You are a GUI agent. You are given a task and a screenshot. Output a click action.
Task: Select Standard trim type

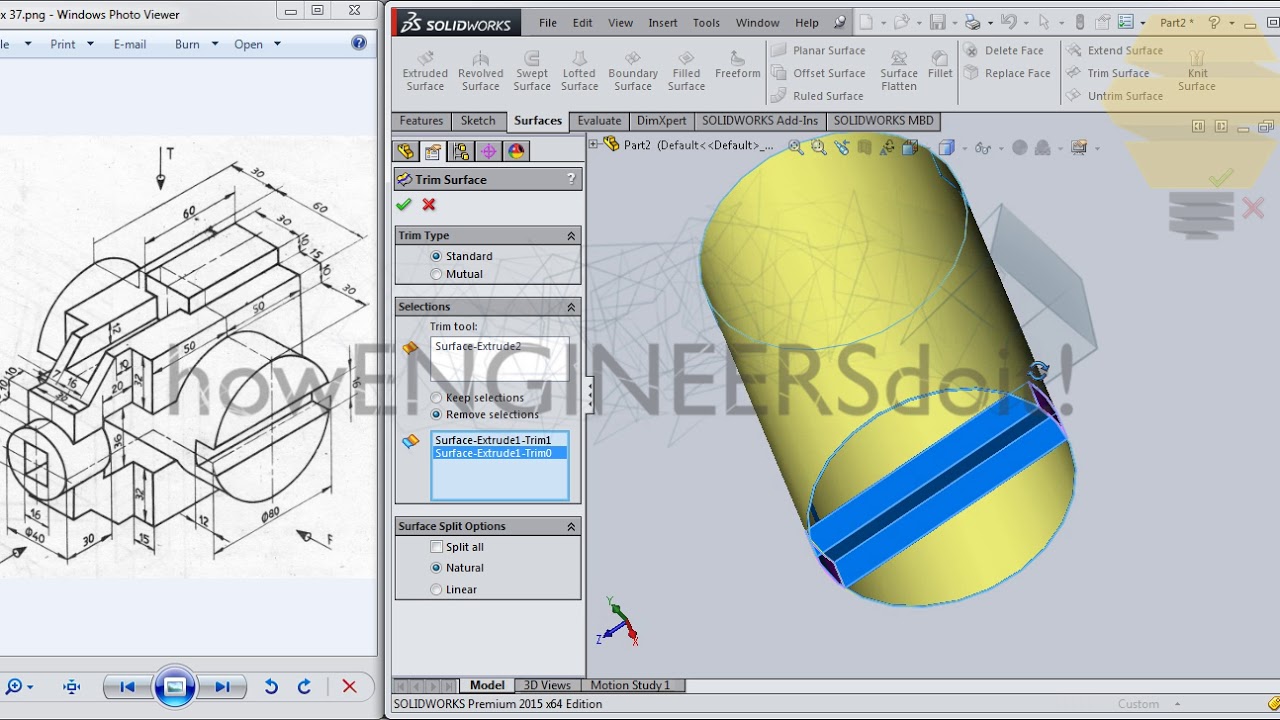point(436,256)
